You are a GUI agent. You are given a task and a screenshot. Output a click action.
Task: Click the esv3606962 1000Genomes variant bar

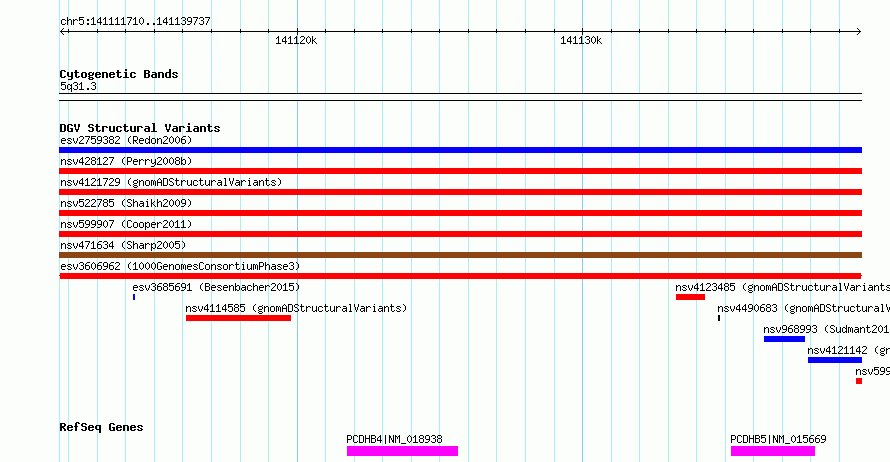460,276
